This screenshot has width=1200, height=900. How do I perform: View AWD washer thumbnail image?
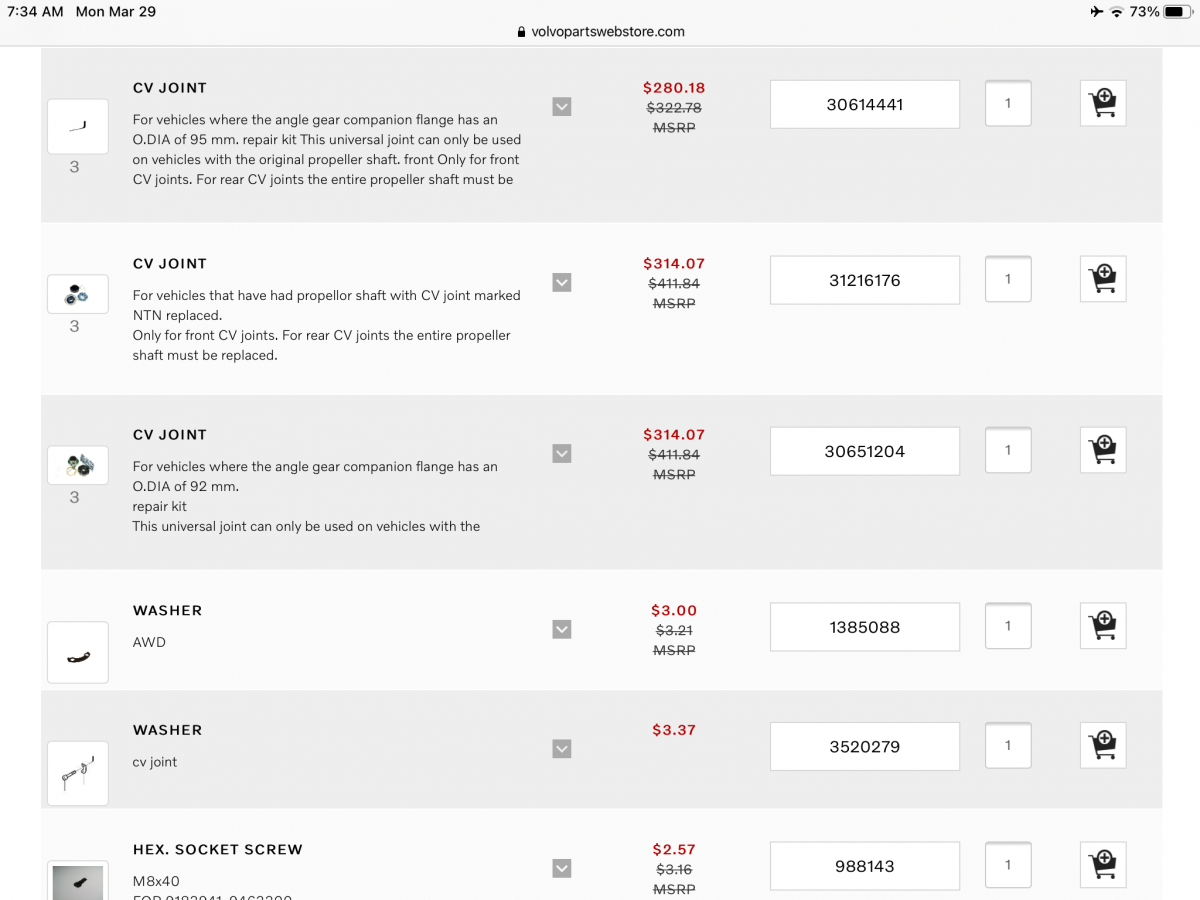point(78,653)
